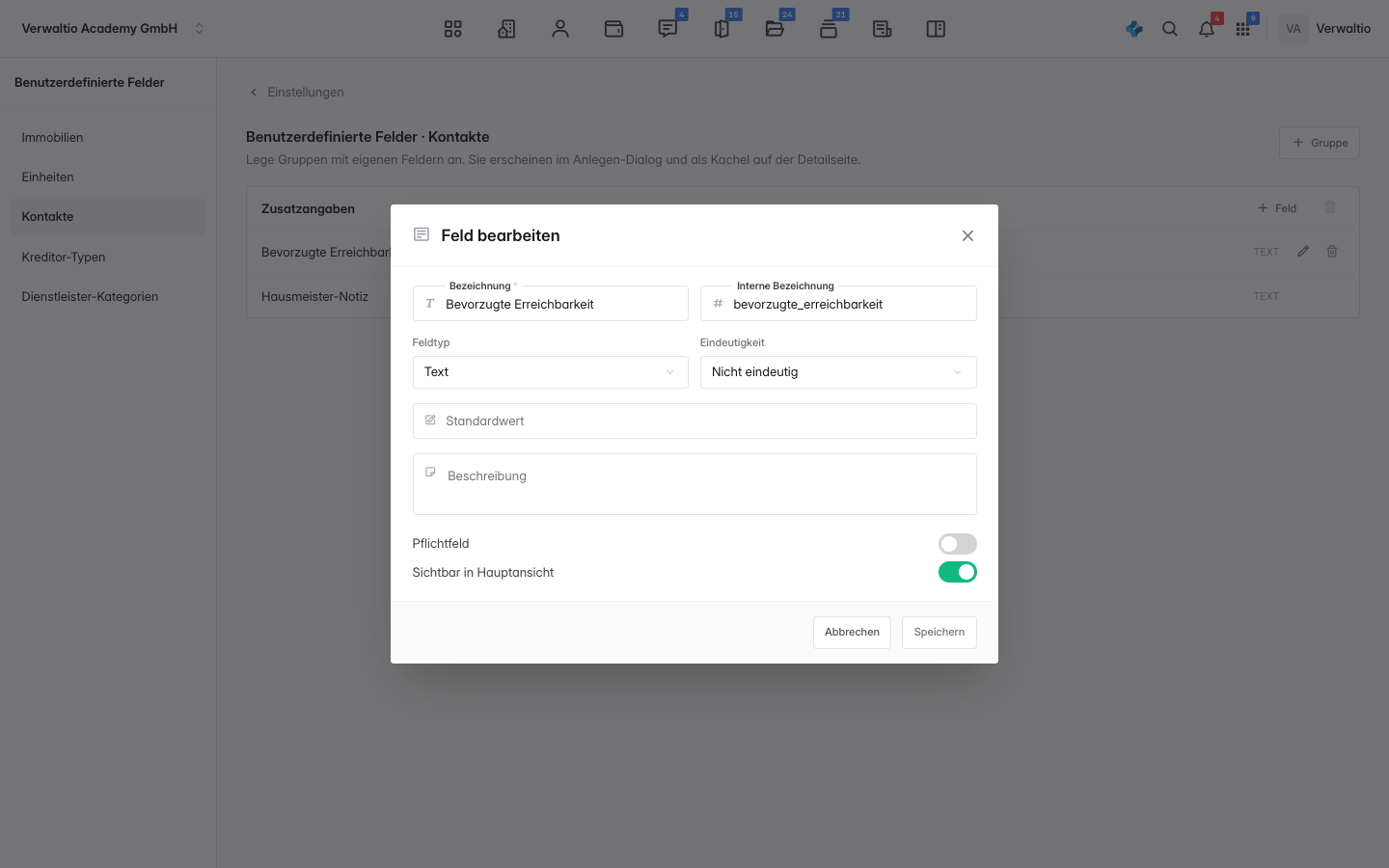
Task: Open the contacts person icon
Action: 560,29
